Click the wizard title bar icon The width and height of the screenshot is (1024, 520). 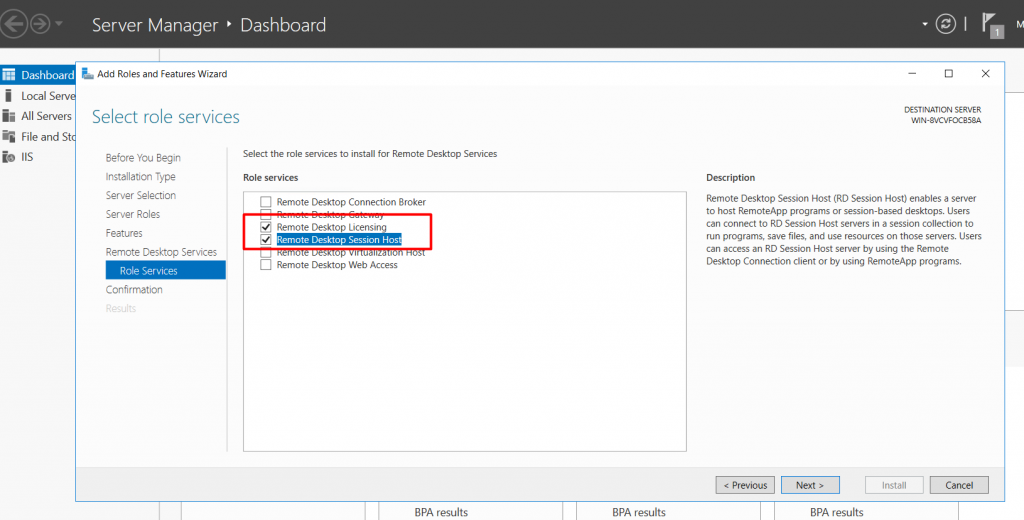click(x=88, y=74)
